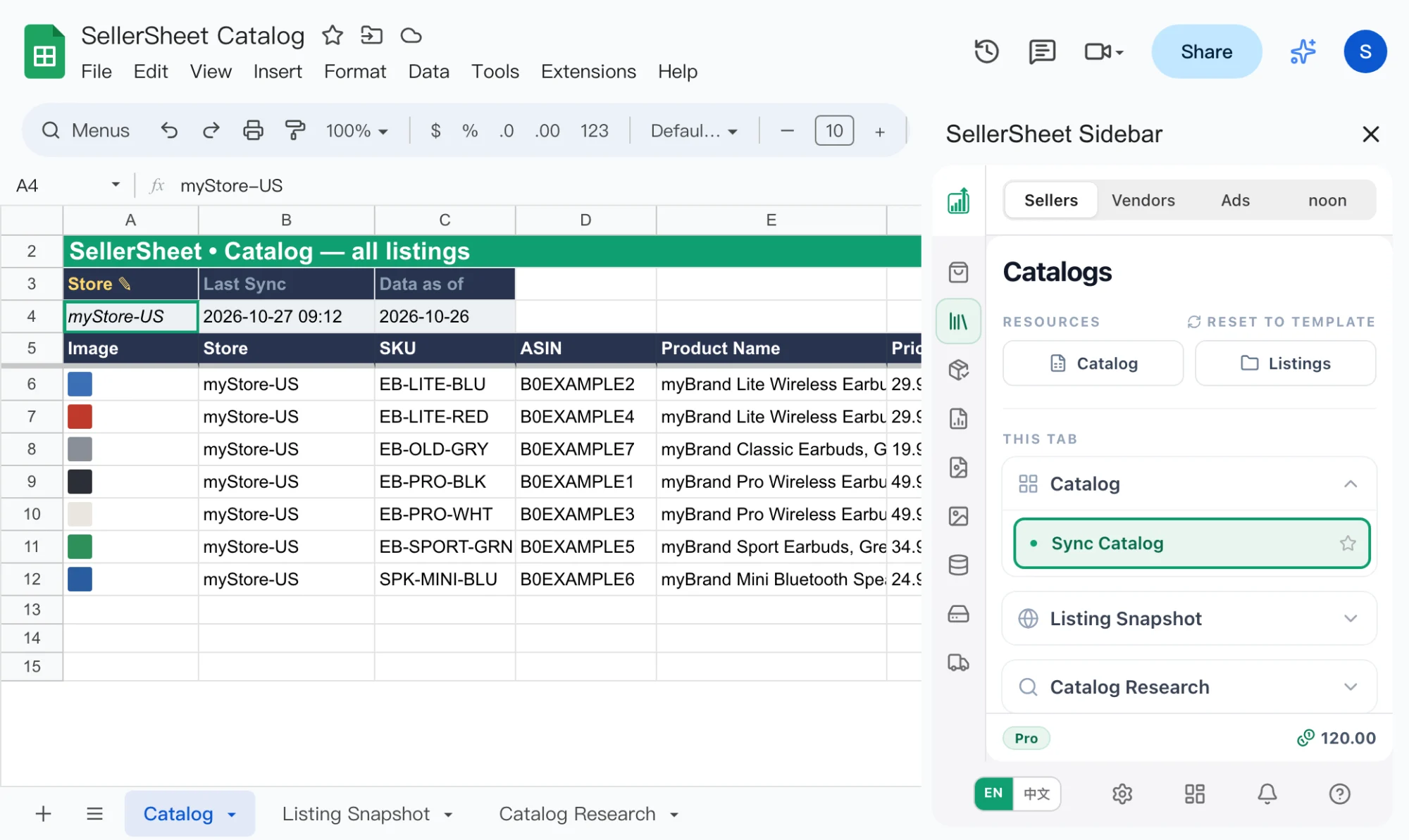
Task: Collapse the Catalog section in sidebar
Action: pos(1350,484)
